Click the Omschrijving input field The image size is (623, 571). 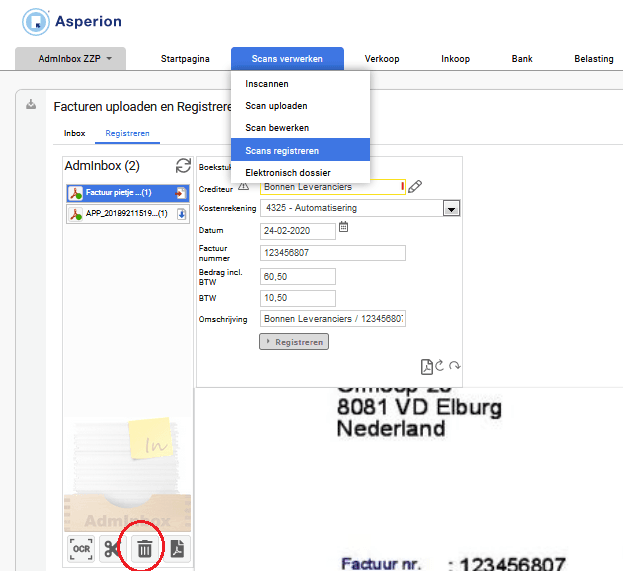click(x=333, y=319)
